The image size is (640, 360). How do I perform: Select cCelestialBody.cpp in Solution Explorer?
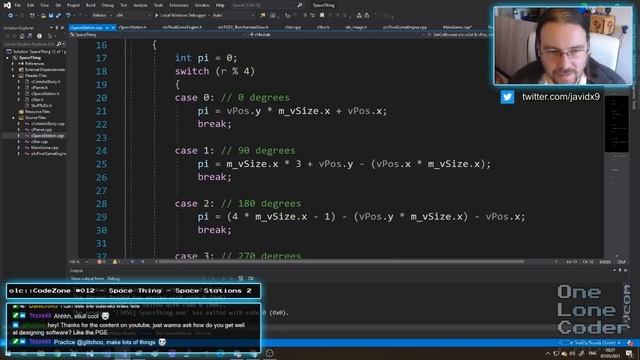(x=48, y=124)
